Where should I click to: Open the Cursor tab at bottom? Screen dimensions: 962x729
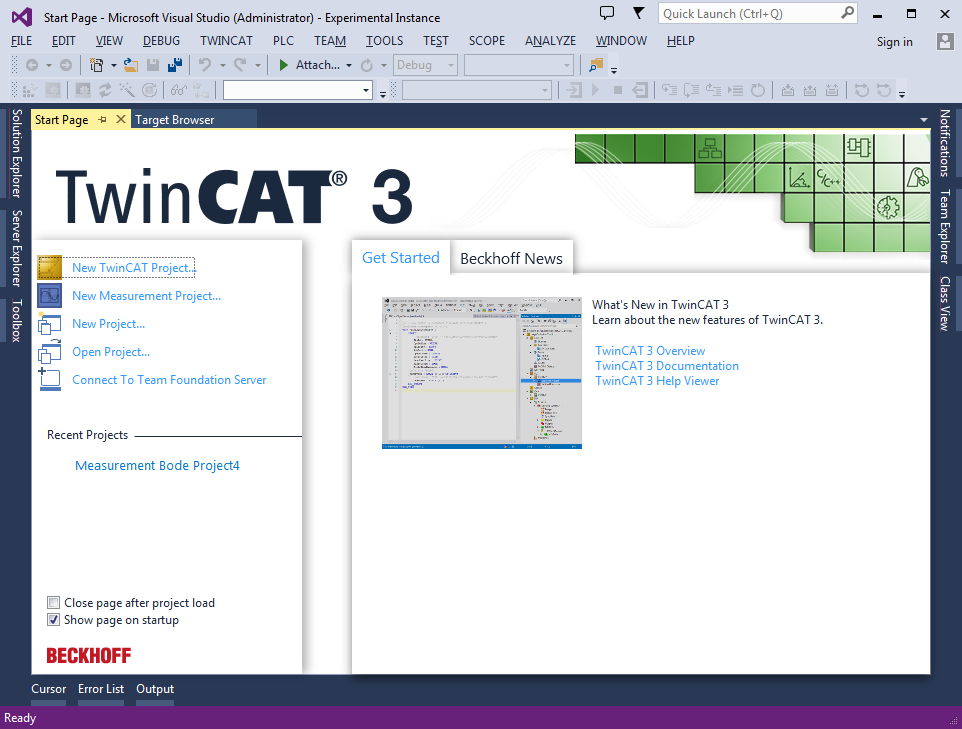pyautogui.click(x=48, y=689)
